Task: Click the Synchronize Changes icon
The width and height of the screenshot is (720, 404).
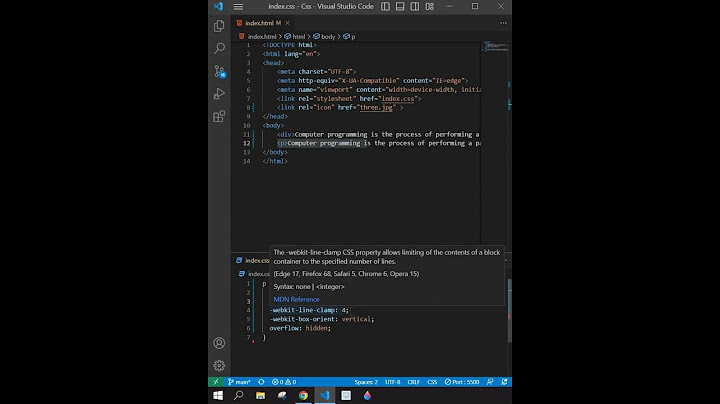Action: pyautogui.click(x=261, y=382)
